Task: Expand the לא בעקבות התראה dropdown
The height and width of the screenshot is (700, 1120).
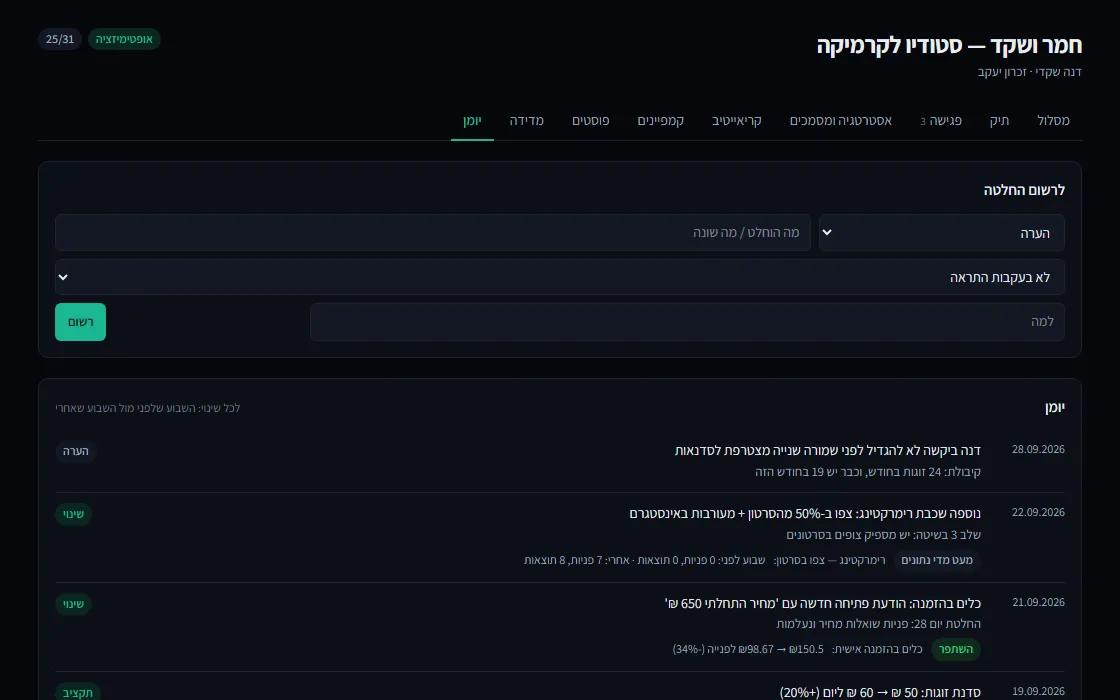Action: pyautogui.click(x=560, y=277)
